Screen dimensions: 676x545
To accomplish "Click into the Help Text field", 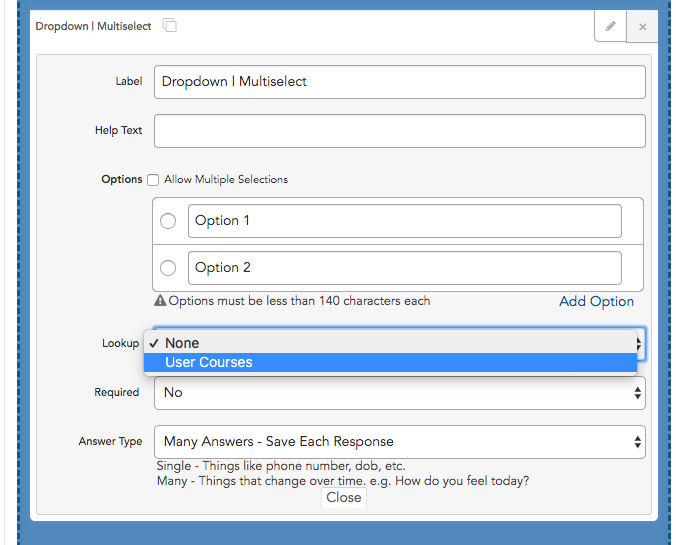I will coord(400,131).
